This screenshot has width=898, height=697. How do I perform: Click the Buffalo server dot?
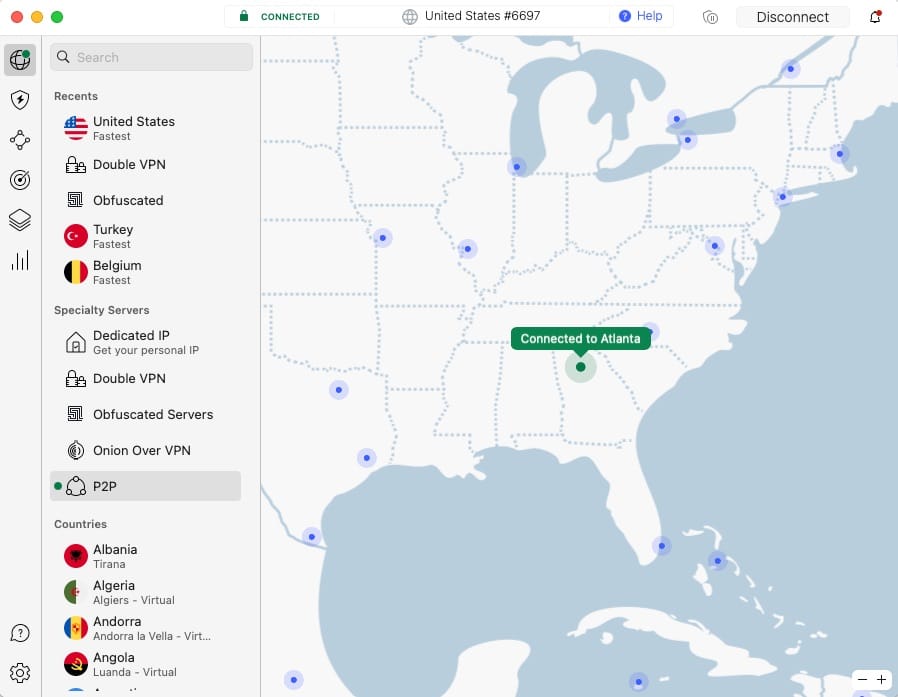point(687,140)
